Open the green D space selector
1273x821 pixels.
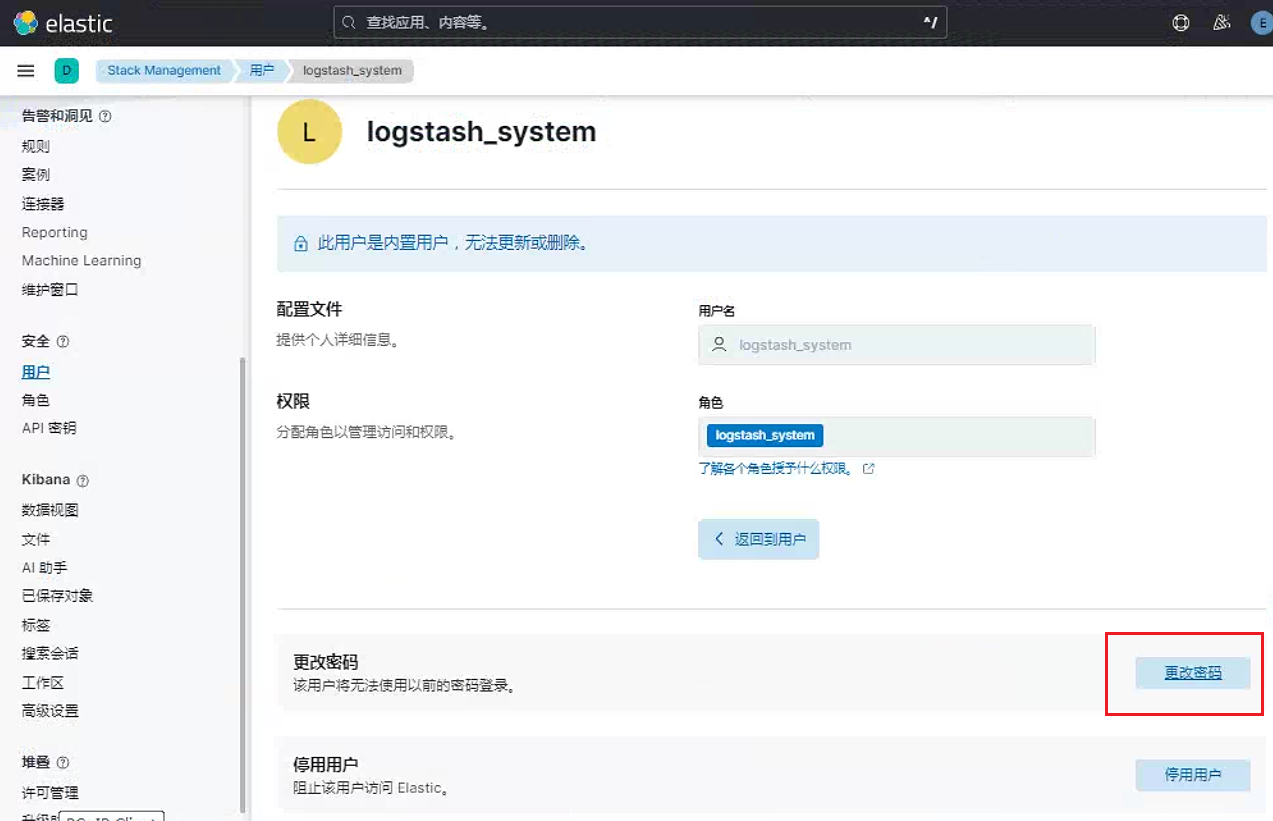click(66, 71)
